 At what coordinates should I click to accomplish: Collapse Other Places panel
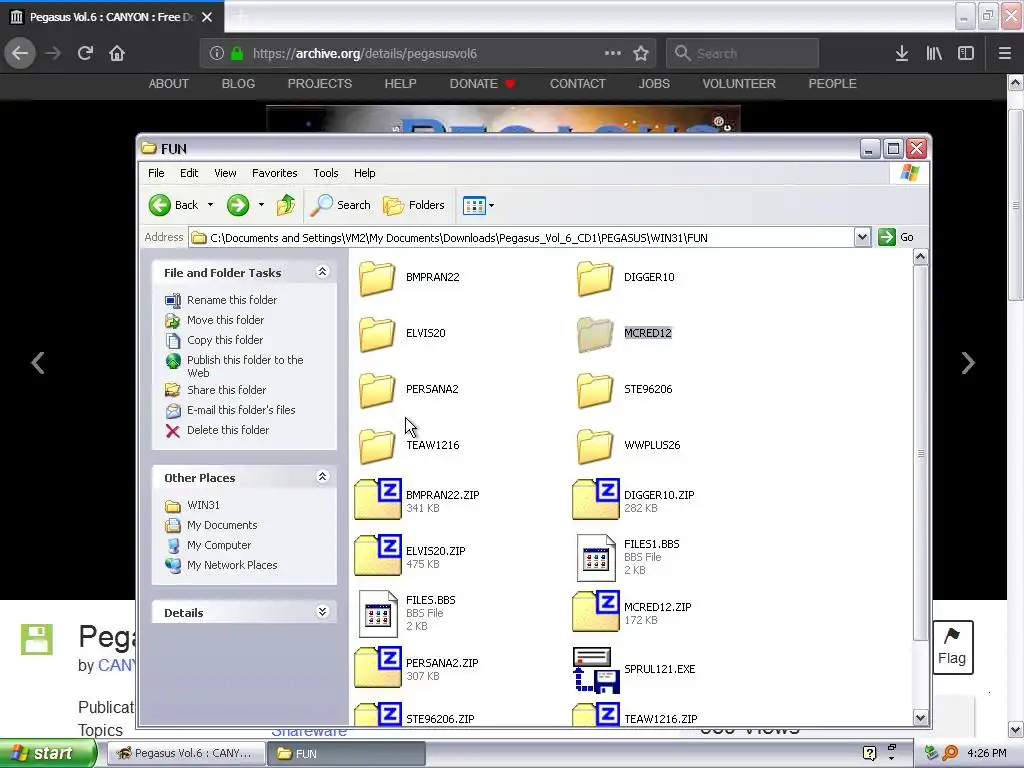coord(322,477)
